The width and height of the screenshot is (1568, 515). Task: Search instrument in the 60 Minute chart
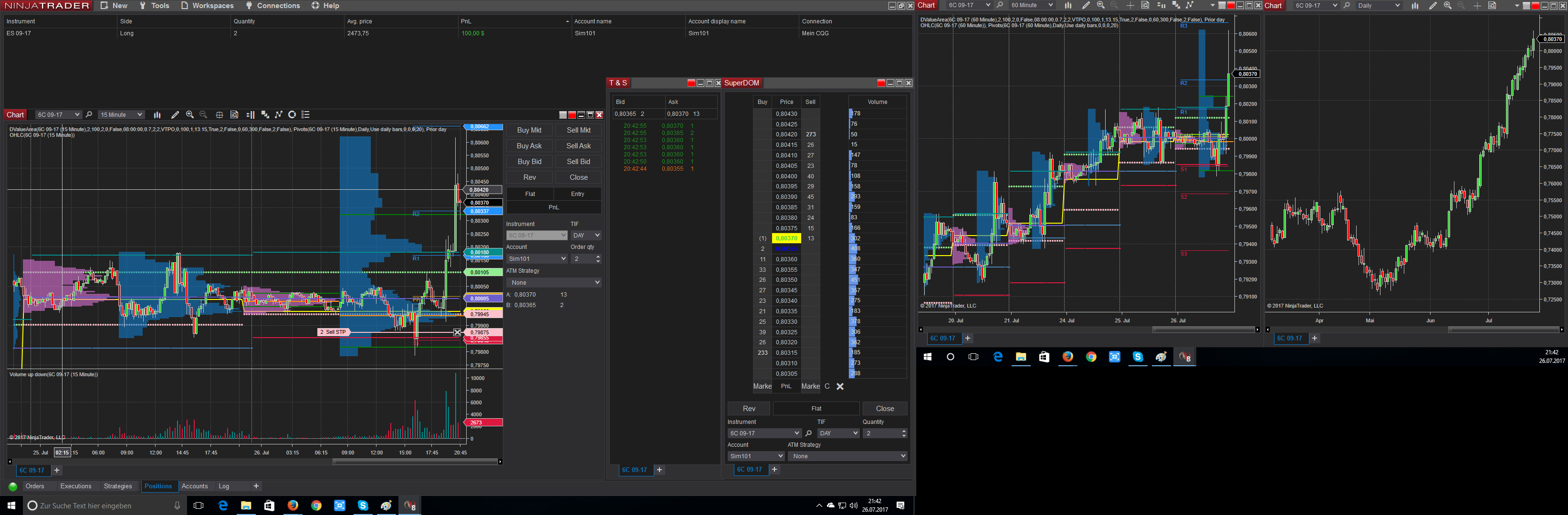coord(1000,5)
